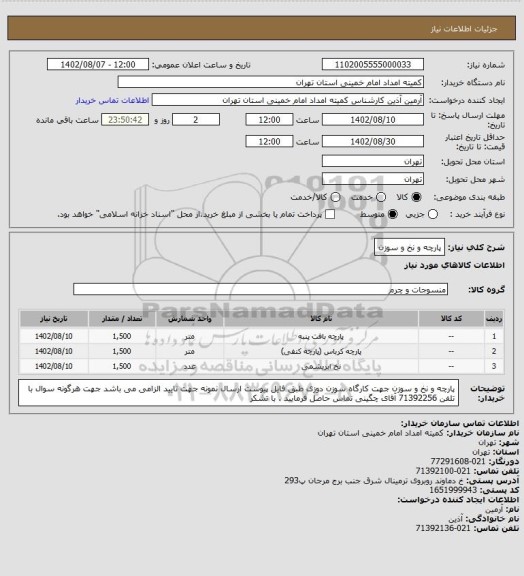The width and height of the screenshot is (524, 576).
Task: Click the کد کالا column header
Action: pos(451,318)
